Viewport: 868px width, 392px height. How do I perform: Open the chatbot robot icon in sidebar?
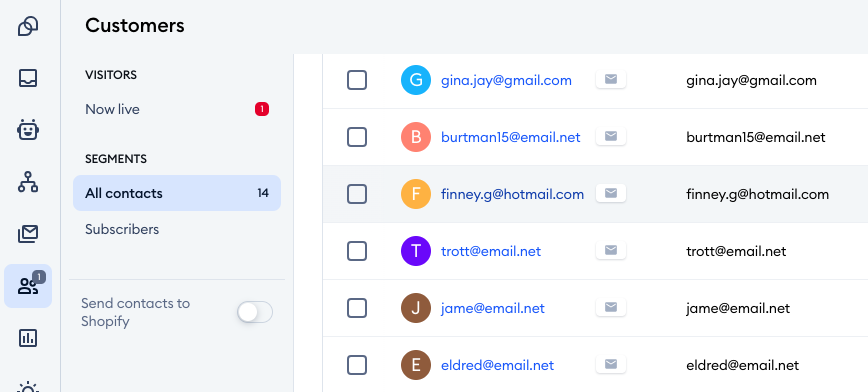28,130
